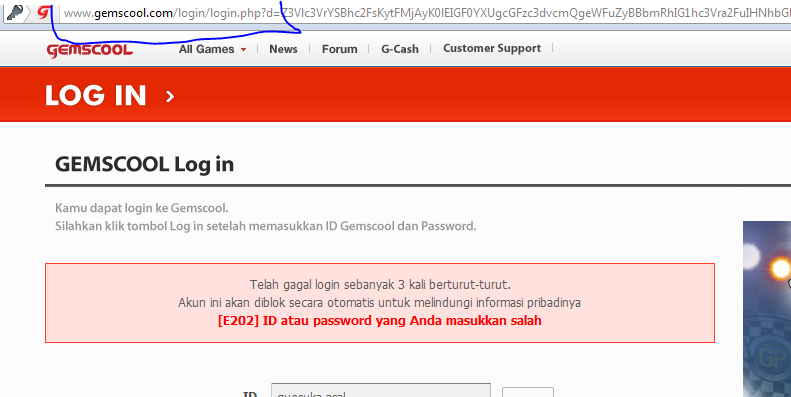This screenshot has width=791, height=397.
Task: Click the Gemscool logo in header
Action: pos(90,49)
